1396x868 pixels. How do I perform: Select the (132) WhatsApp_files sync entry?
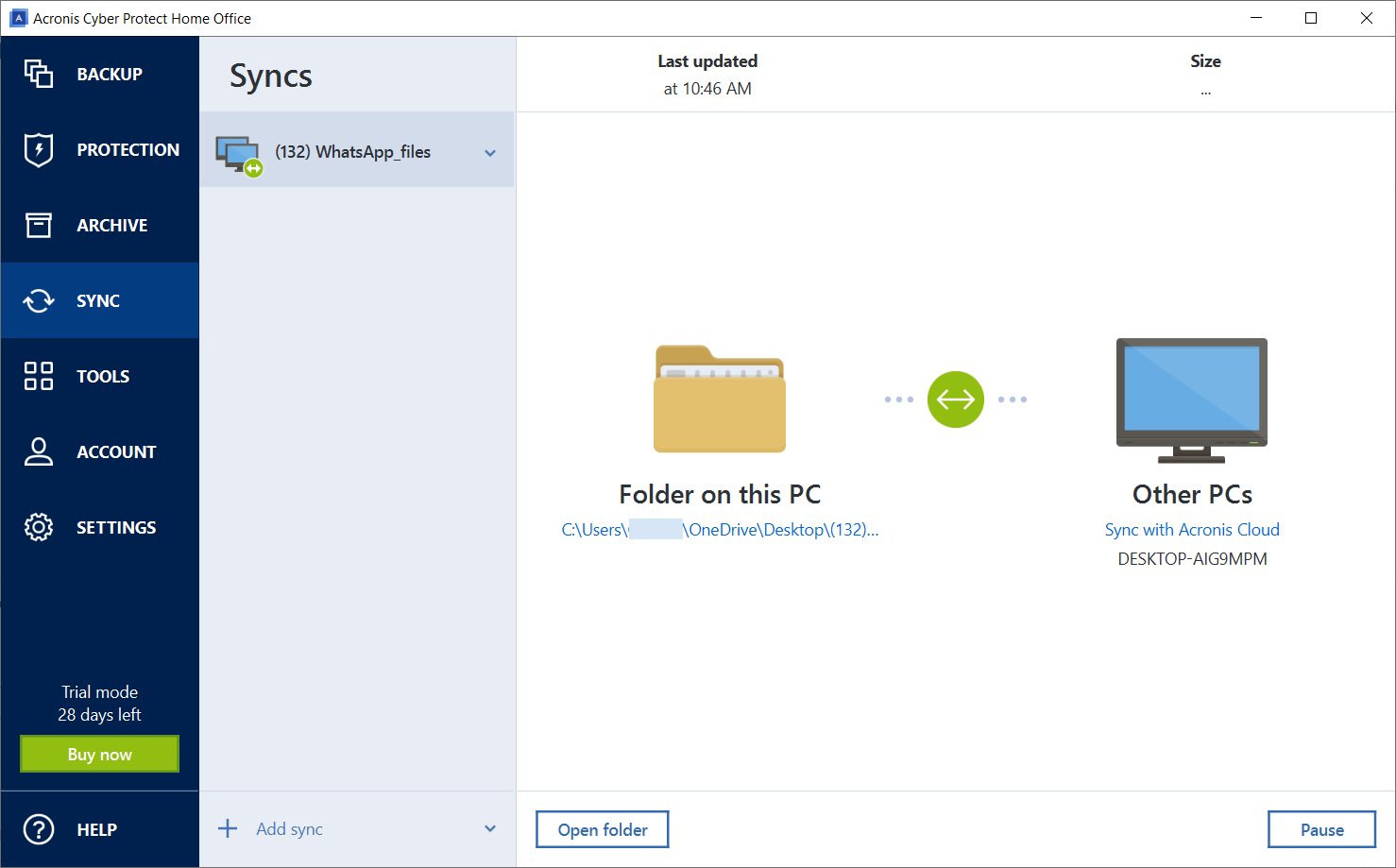pos(357,149)
